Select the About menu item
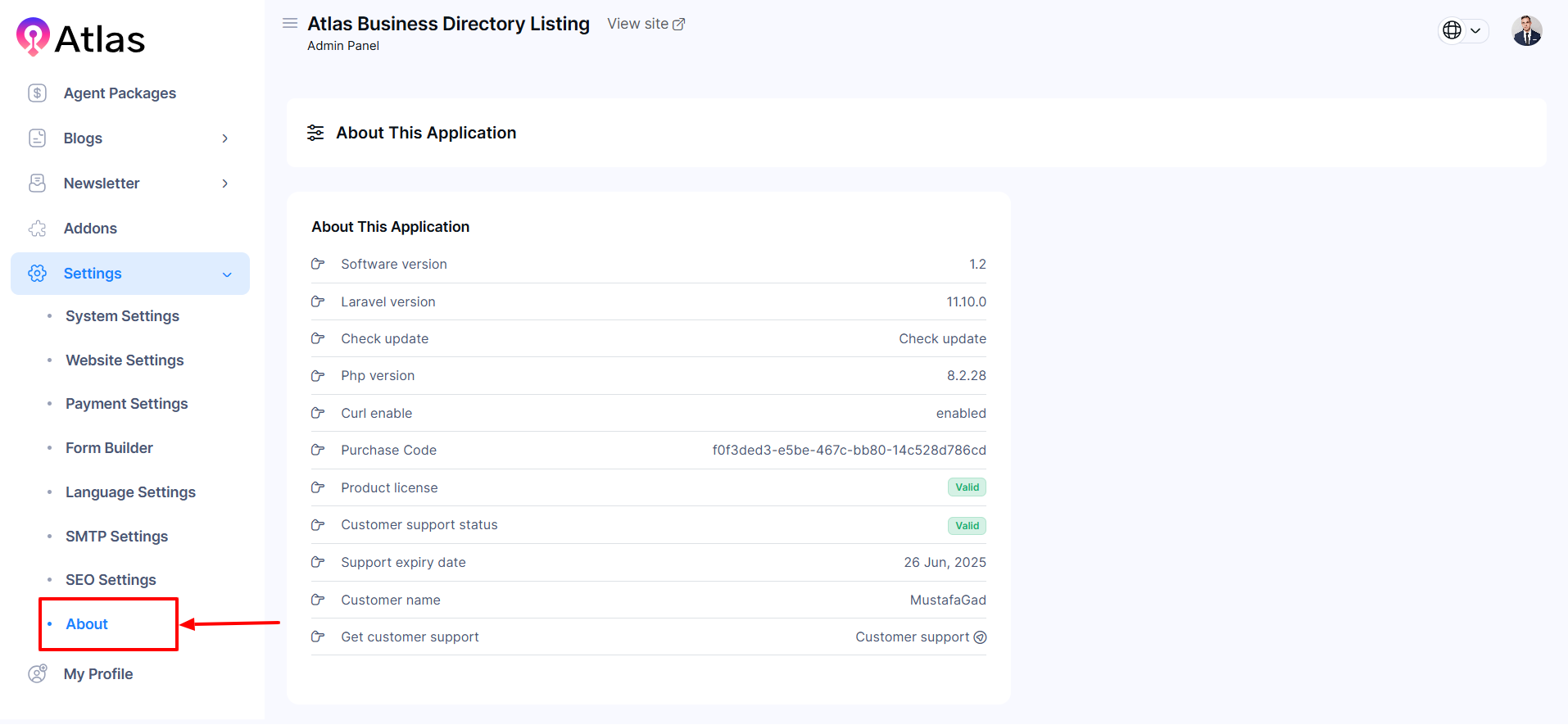 tap(87, 624)
